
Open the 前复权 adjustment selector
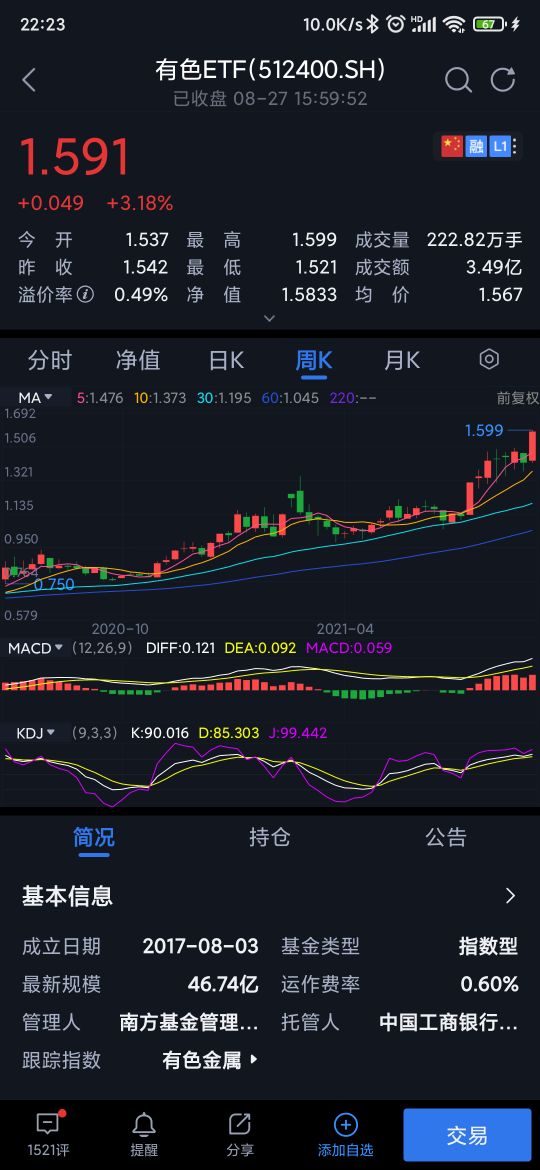[x=518, y=398]
